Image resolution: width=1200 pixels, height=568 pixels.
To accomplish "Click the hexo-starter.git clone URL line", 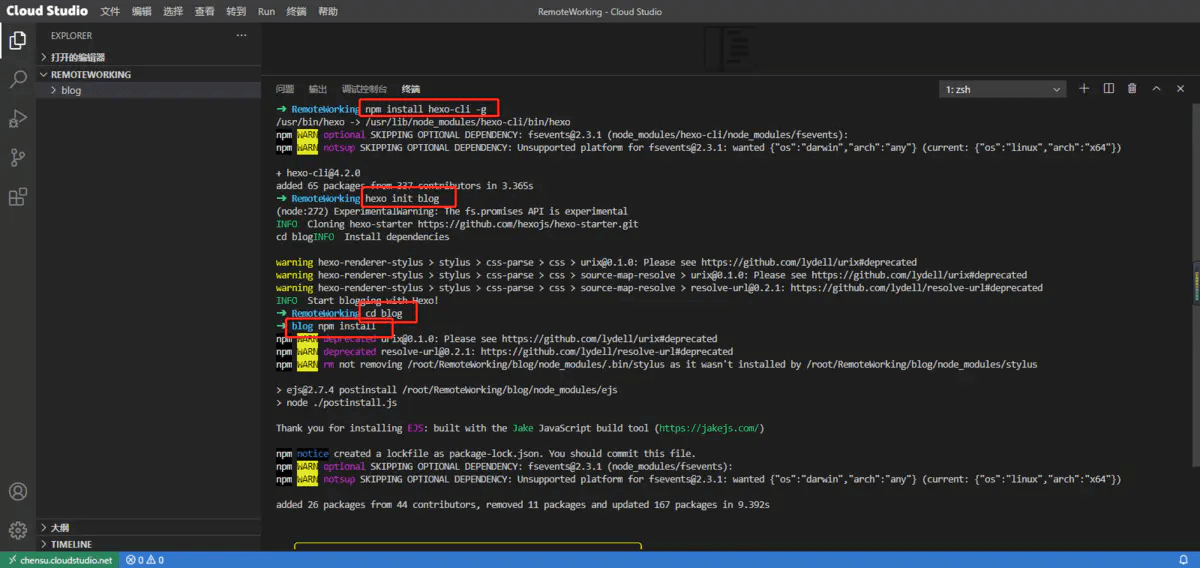I will tap(458, 224).
